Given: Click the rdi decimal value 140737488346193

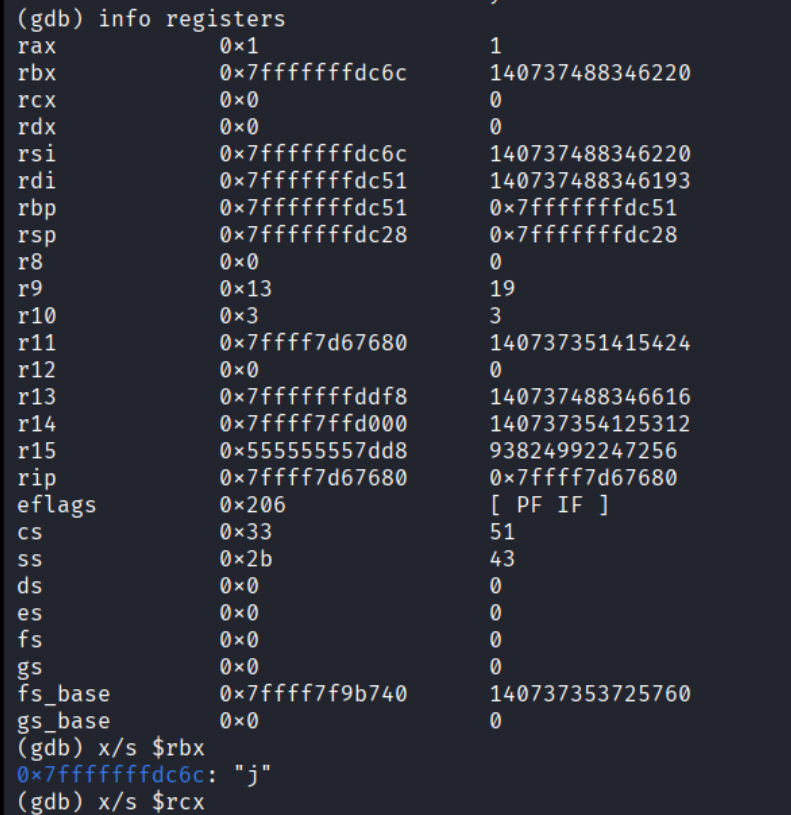Looking at the screenshot, I should pos(590,181).
